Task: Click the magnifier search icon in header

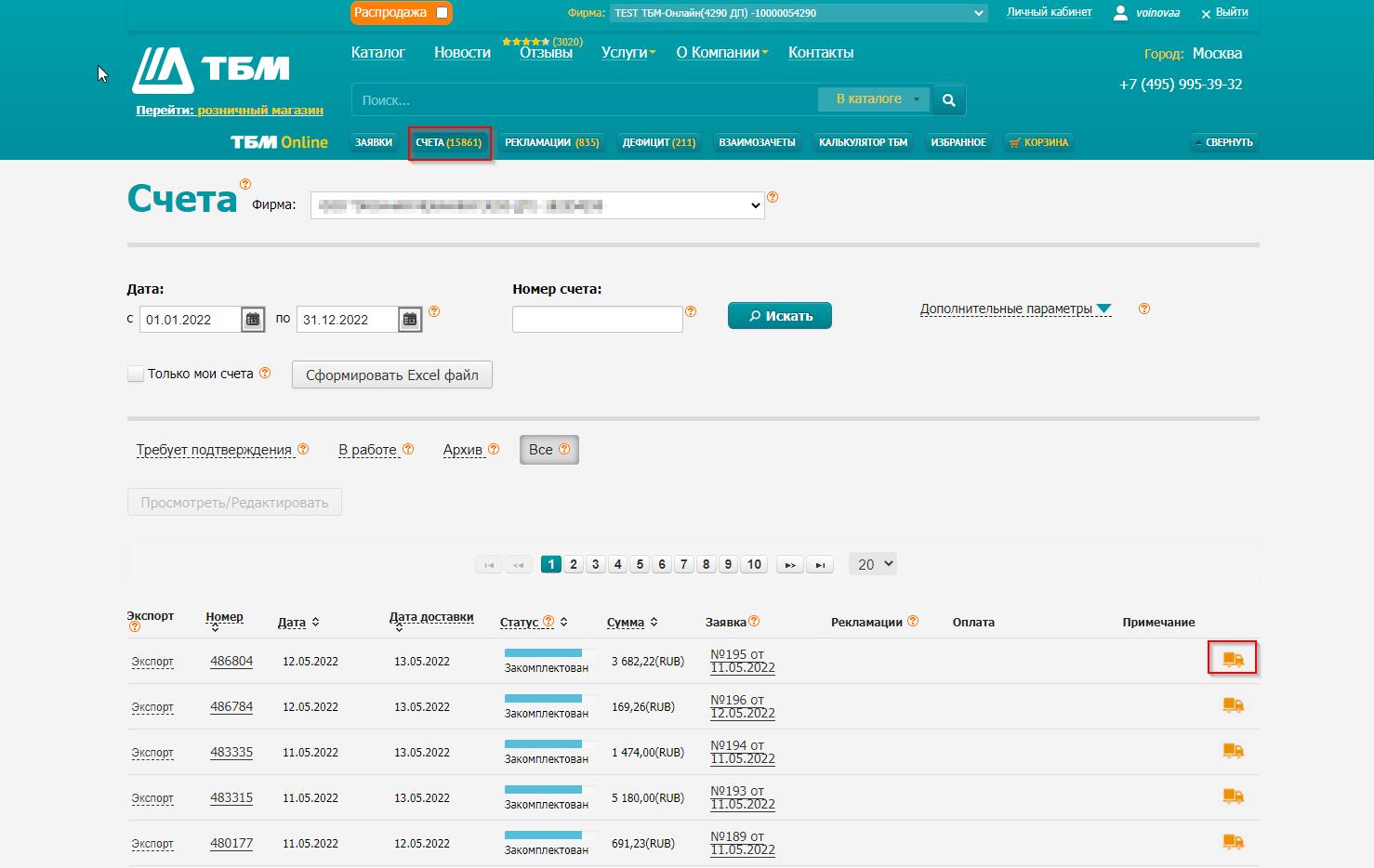Action: pos(948,100)
